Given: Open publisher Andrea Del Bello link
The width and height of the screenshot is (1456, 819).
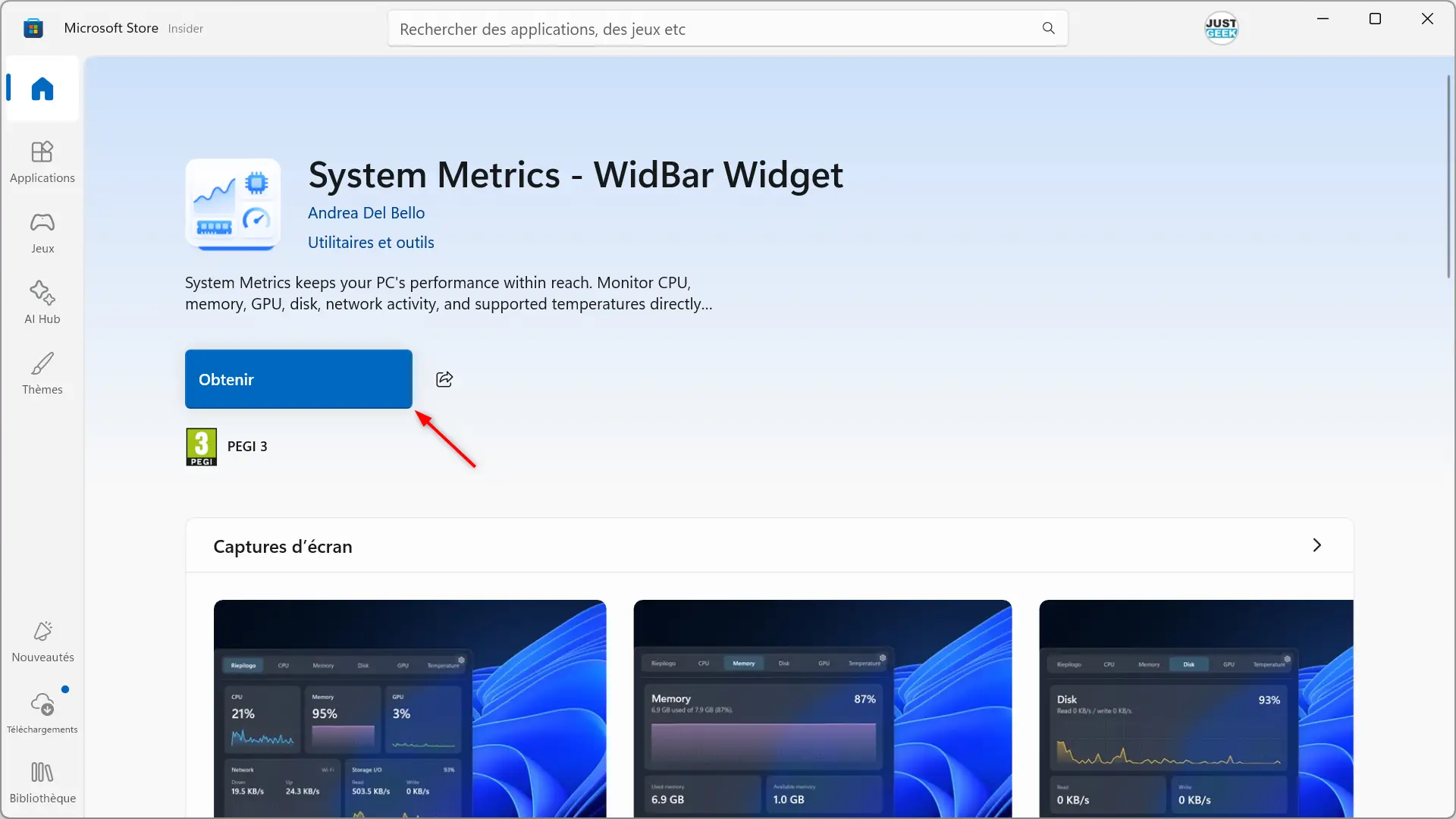Looking at the screenshot, I should tap(366, 213).
